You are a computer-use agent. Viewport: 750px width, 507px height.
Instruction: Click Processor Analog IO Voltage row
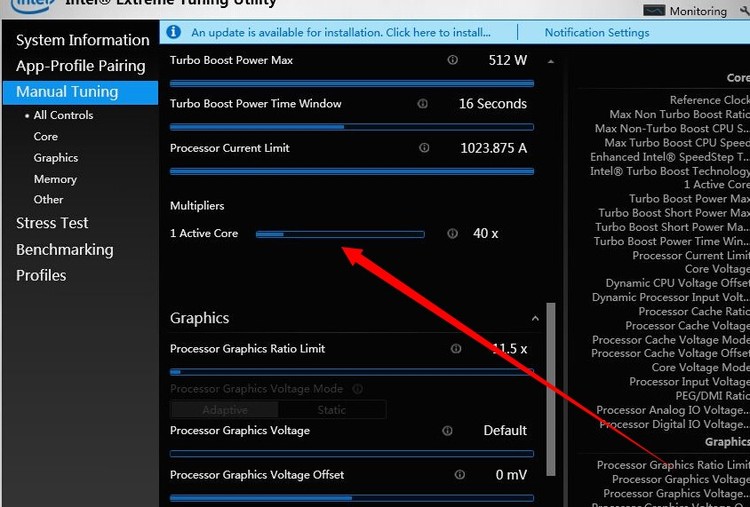coord(673,410)
